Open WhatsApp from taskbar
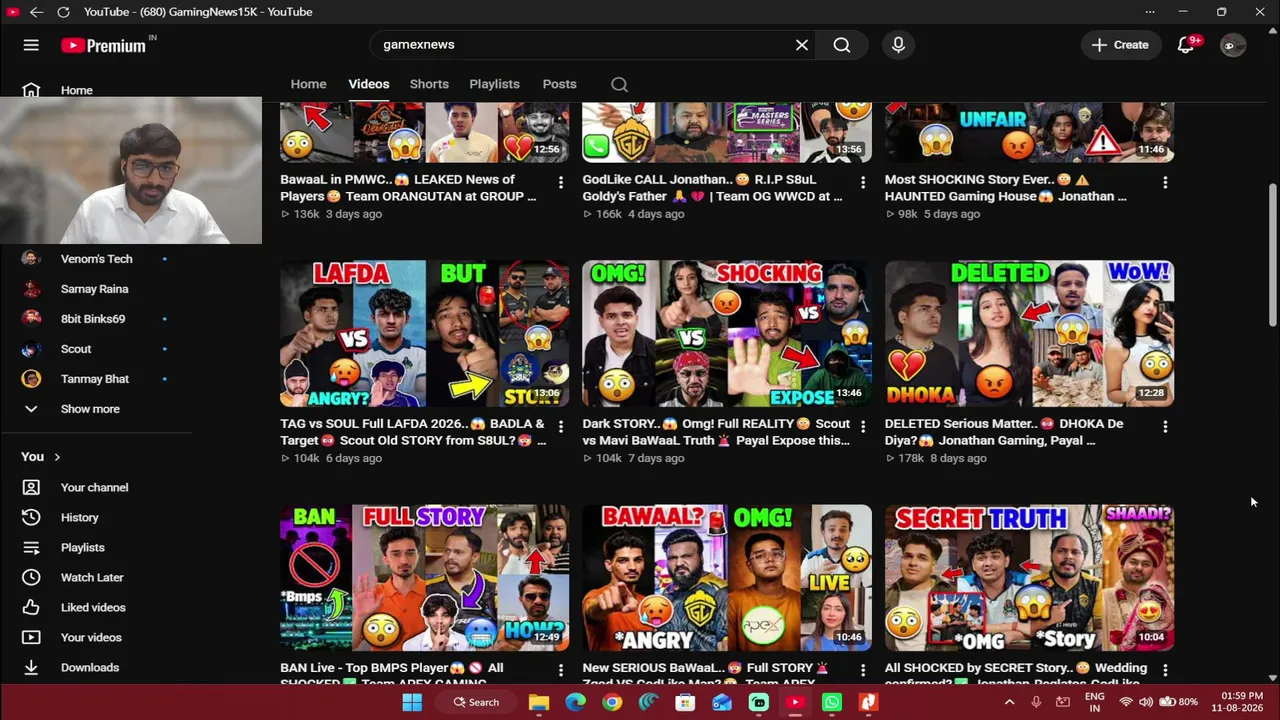 click(x=832, y=702)
